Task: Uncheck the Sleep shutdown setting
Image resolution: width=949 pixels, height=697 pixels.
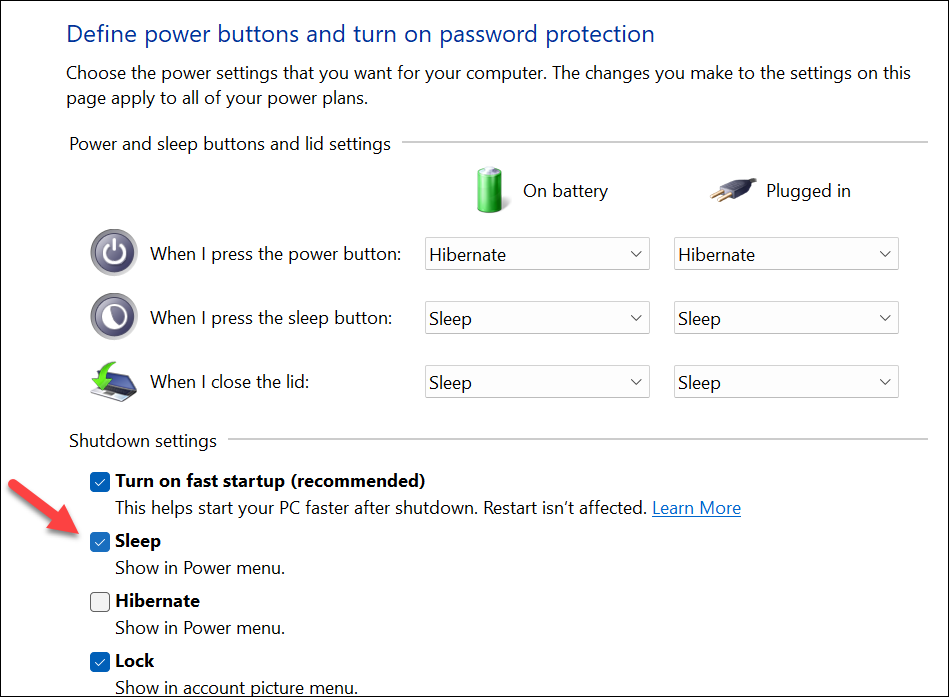Action: pyautogui.click(x=100, y=541)
